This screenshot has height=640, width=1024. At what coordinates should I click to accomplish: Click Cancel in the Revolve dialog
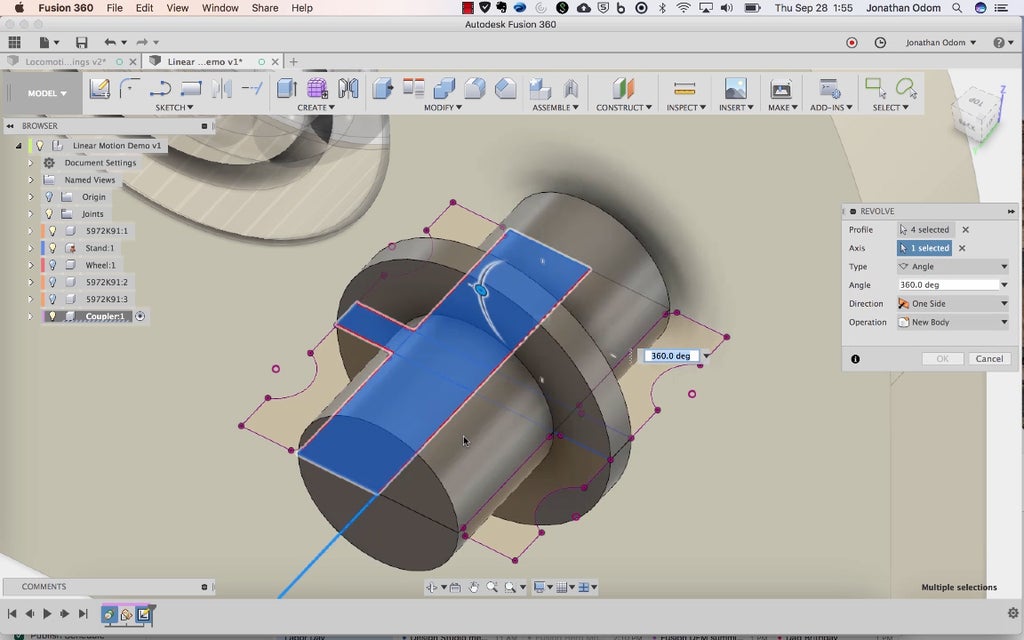click(x=988, y=359)
